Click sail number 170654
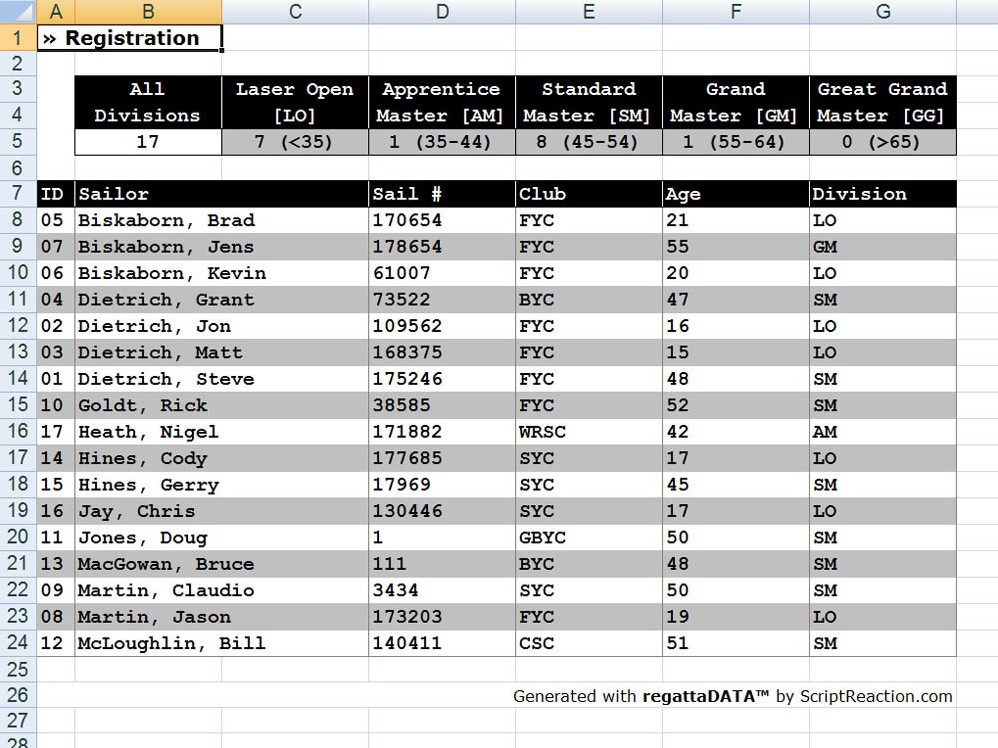This screenshot has height=748, width=998. click(442, 220)
